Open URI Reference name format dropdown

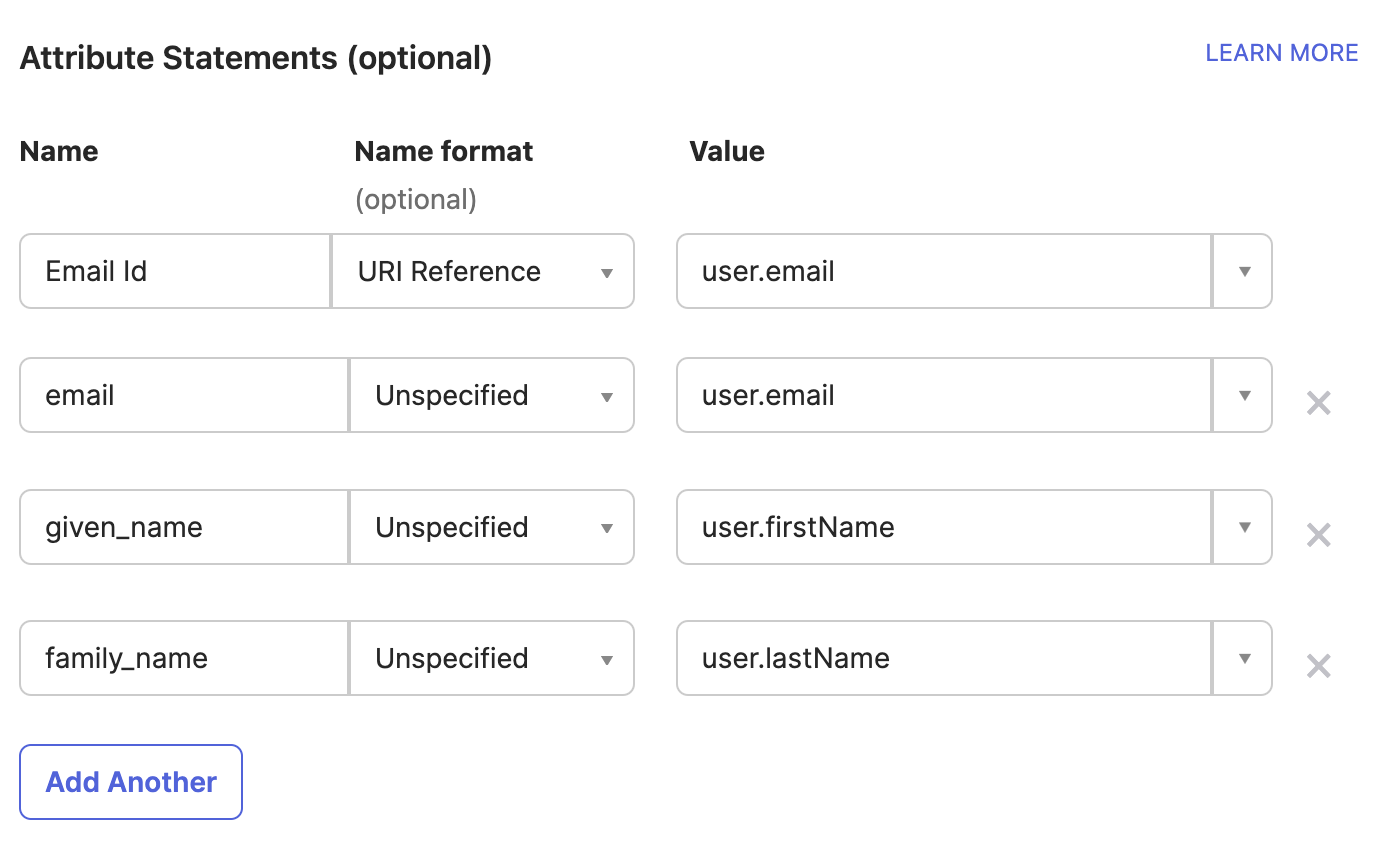[x=483, y=271]
